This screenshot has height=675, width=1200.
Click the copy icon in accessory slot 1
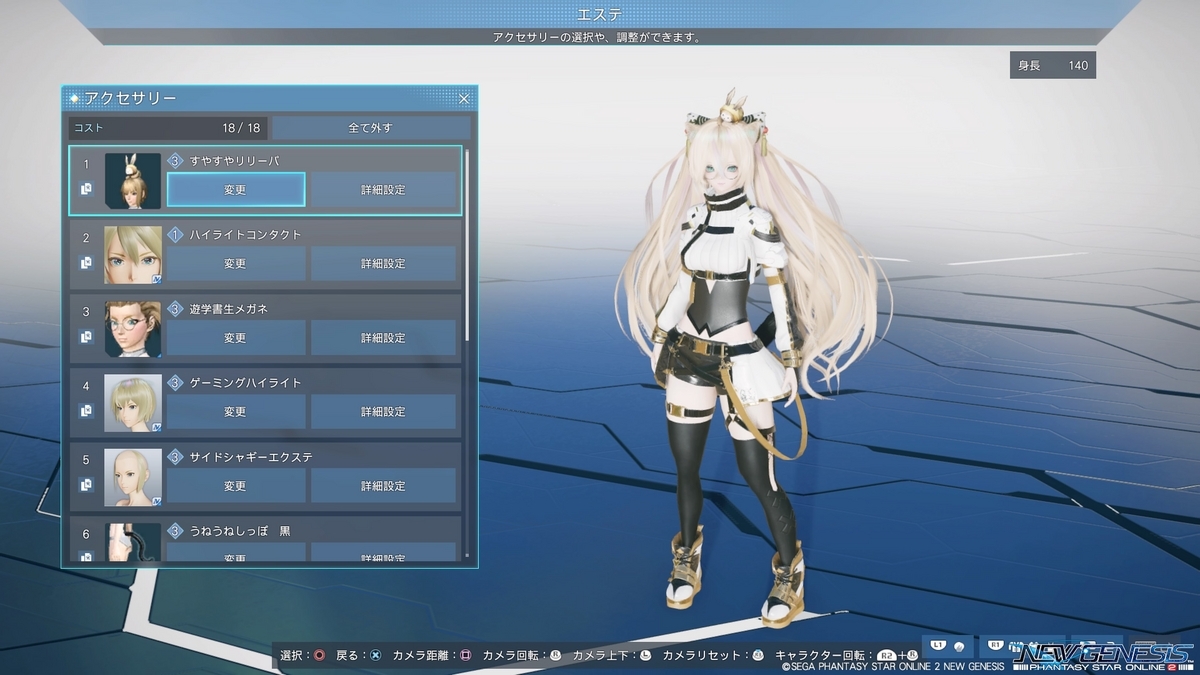(87, 188)
